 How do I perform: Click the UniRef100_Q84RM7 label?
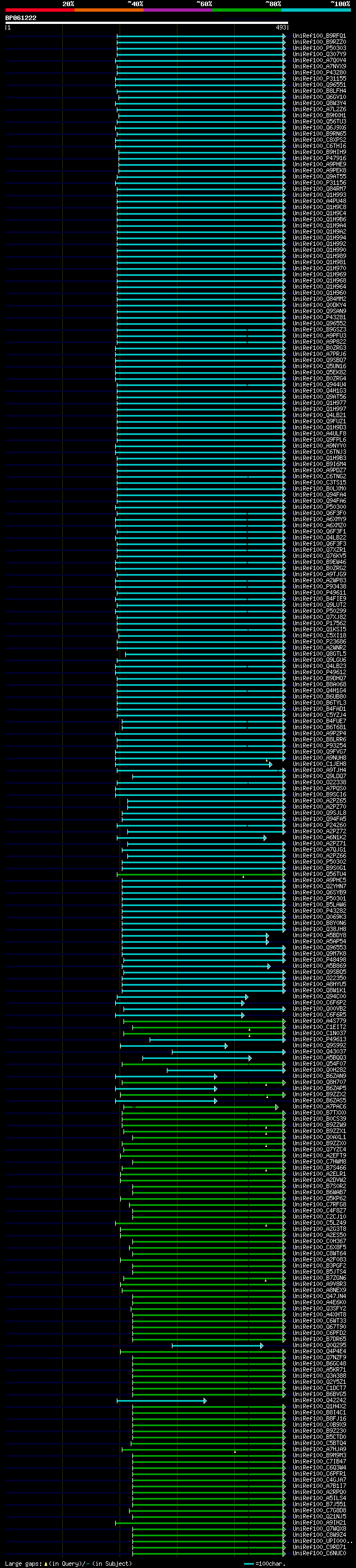click(319, 189)
